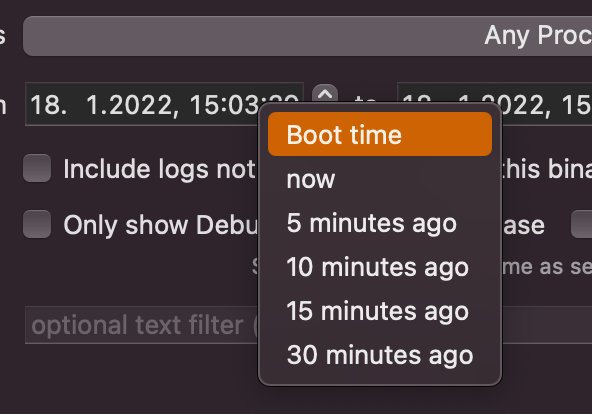592x414 pixels.
Task: Click the 'Include logs not' label text
Action: (160, 169)
